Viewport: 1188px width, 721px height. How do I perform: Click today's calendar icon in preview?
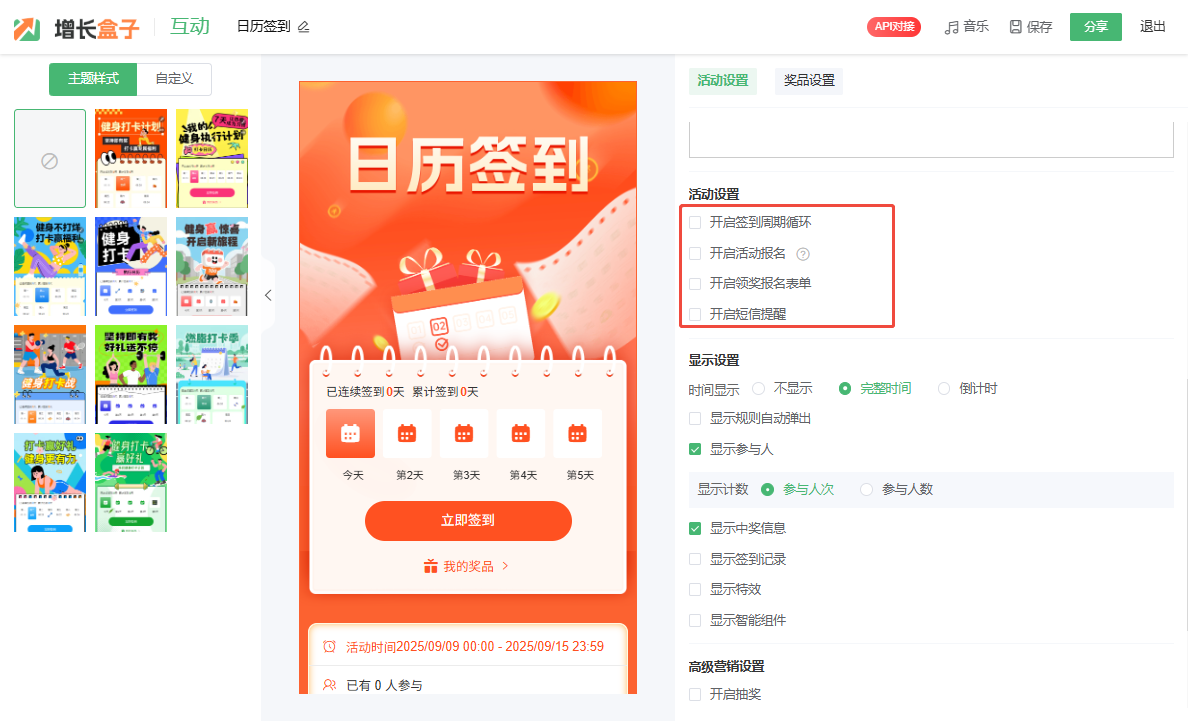[350, 433]
